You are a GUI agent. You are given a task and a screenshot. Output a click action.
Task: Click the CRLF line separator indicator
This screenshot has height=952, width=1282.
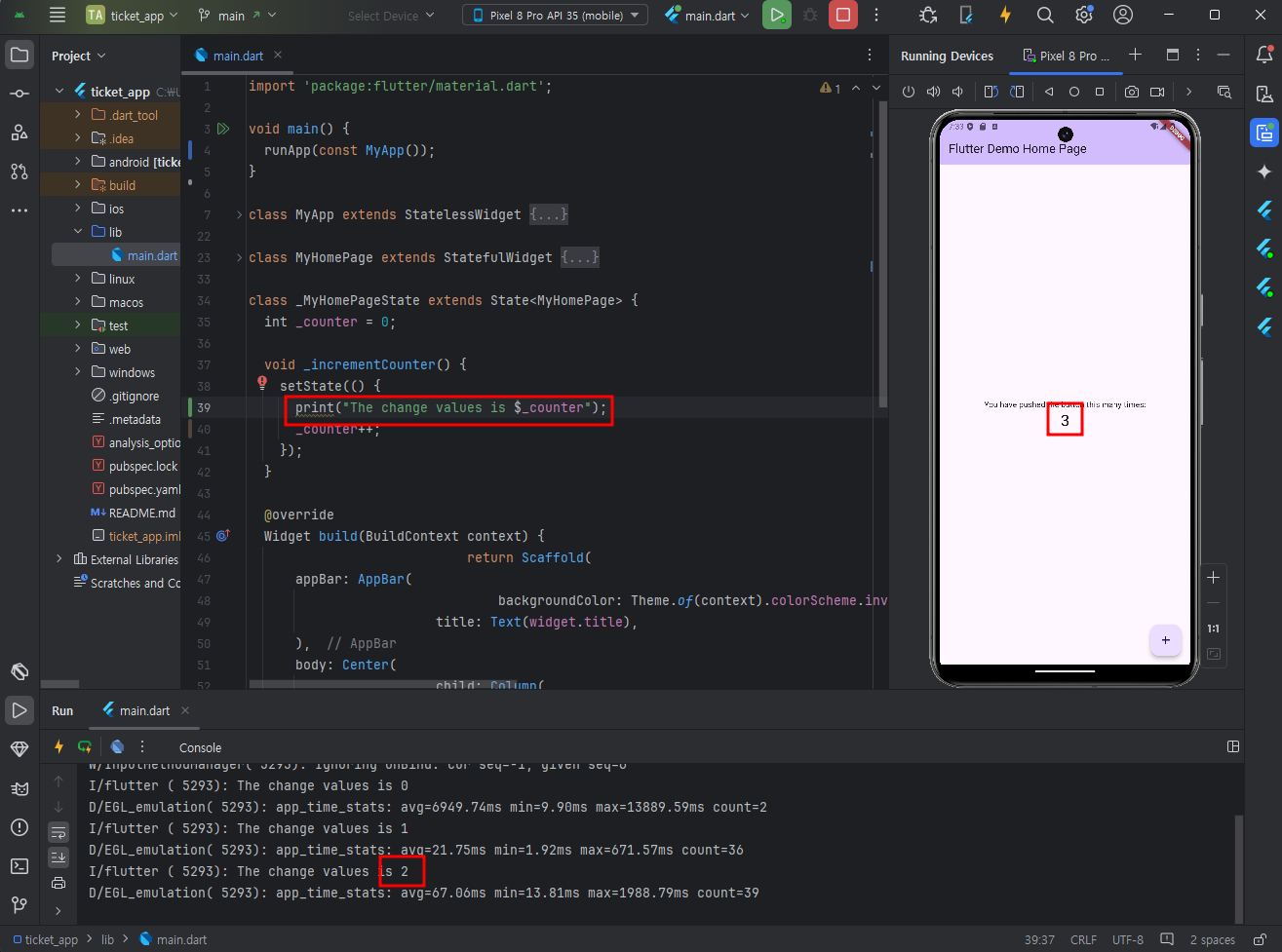[1083, 940]
